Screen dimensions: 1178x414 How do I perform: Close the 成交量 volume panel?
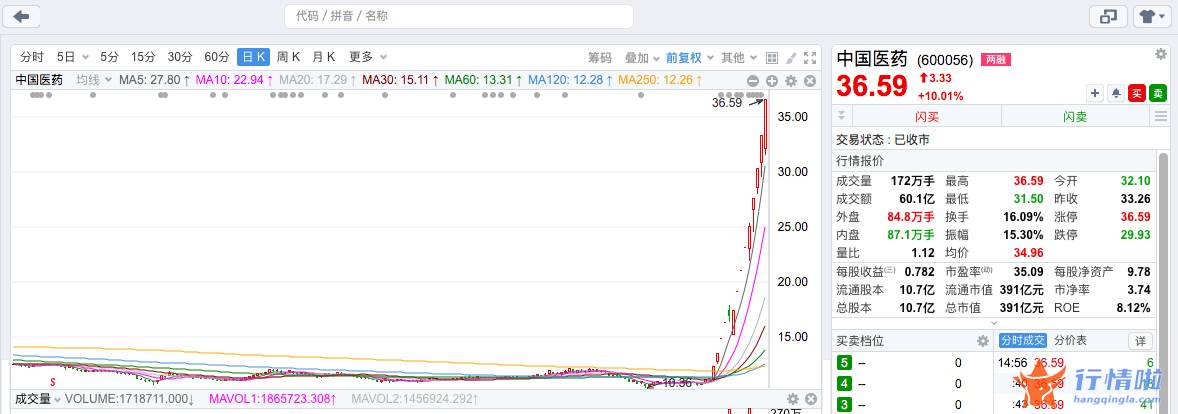pyautogui.click(x=811, y=399)
